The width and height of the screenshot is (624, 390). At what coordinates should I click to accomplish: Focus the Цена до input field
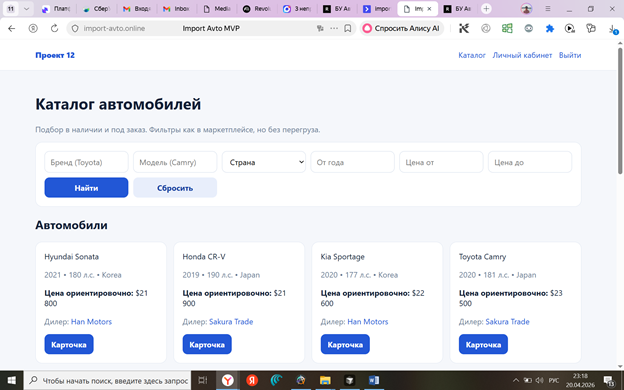click(x=530, y=162)
